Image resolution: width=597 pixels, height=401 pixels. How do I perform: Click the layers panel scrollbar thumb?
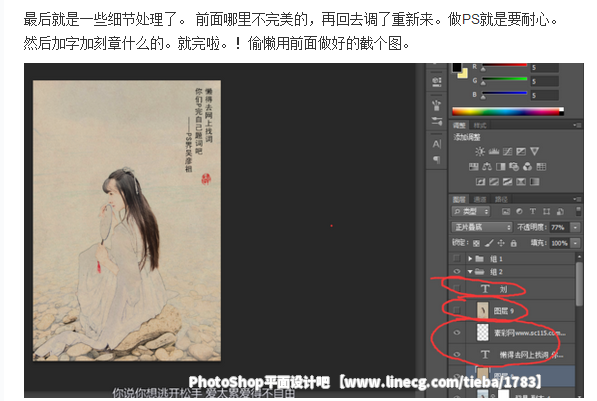(579, 283)
